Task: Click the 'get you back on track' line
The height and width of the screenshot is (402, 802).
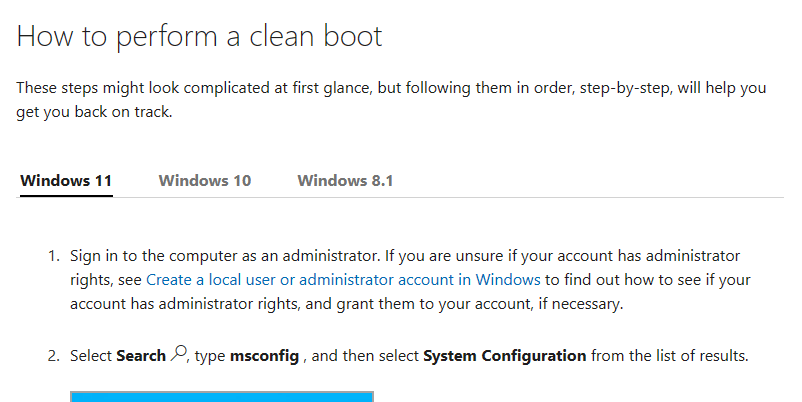Action: 95,112
